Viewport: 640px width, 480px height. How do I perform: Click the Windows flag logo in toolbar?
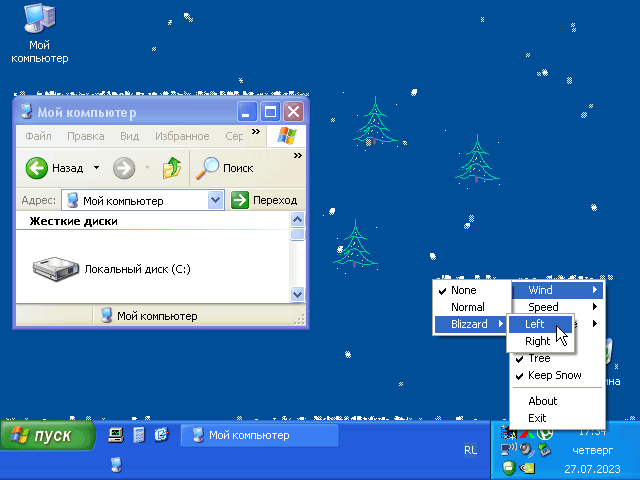[x=287, y=136]
